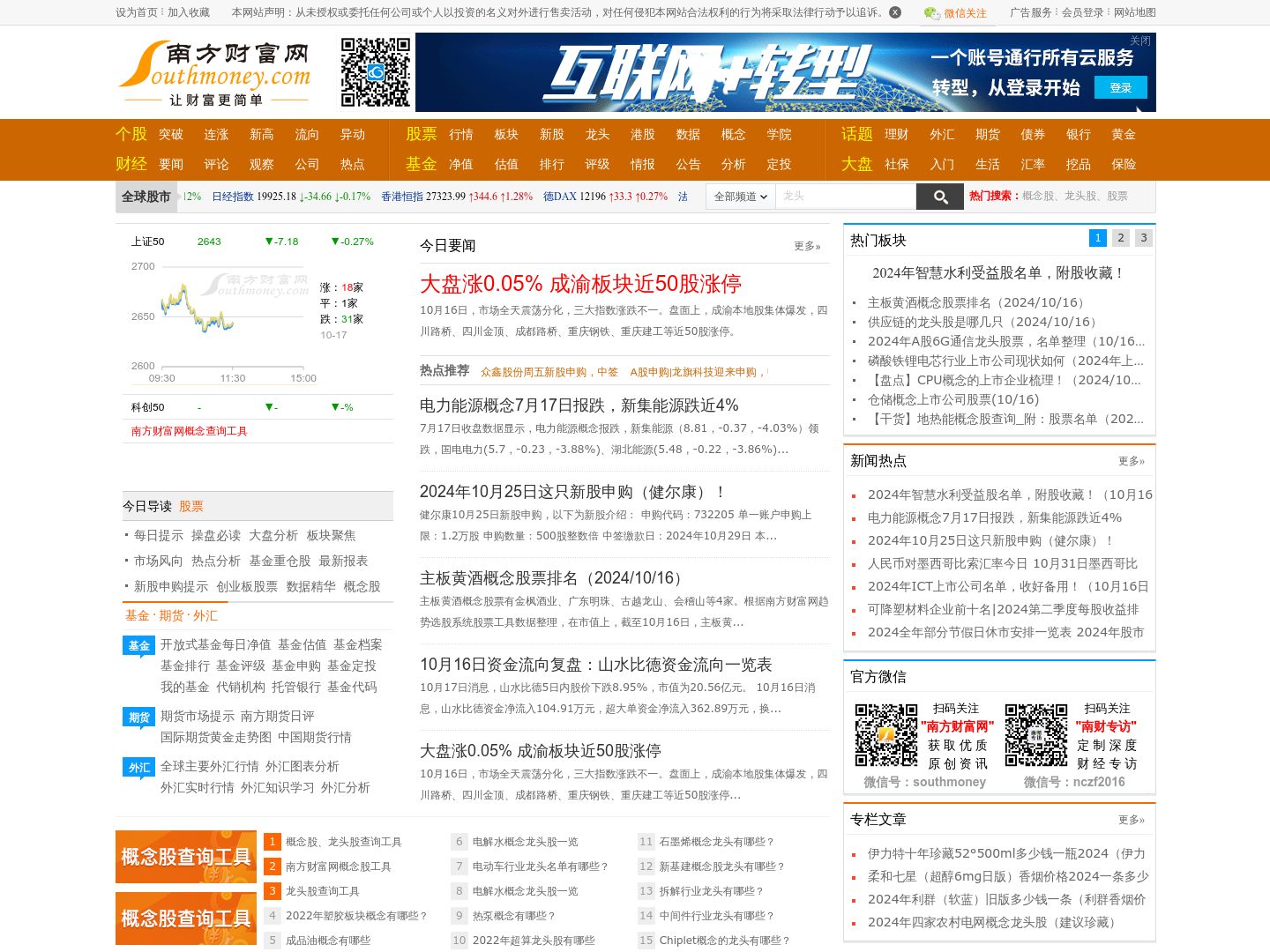Open the 话题 navigation category

(857, 134)
